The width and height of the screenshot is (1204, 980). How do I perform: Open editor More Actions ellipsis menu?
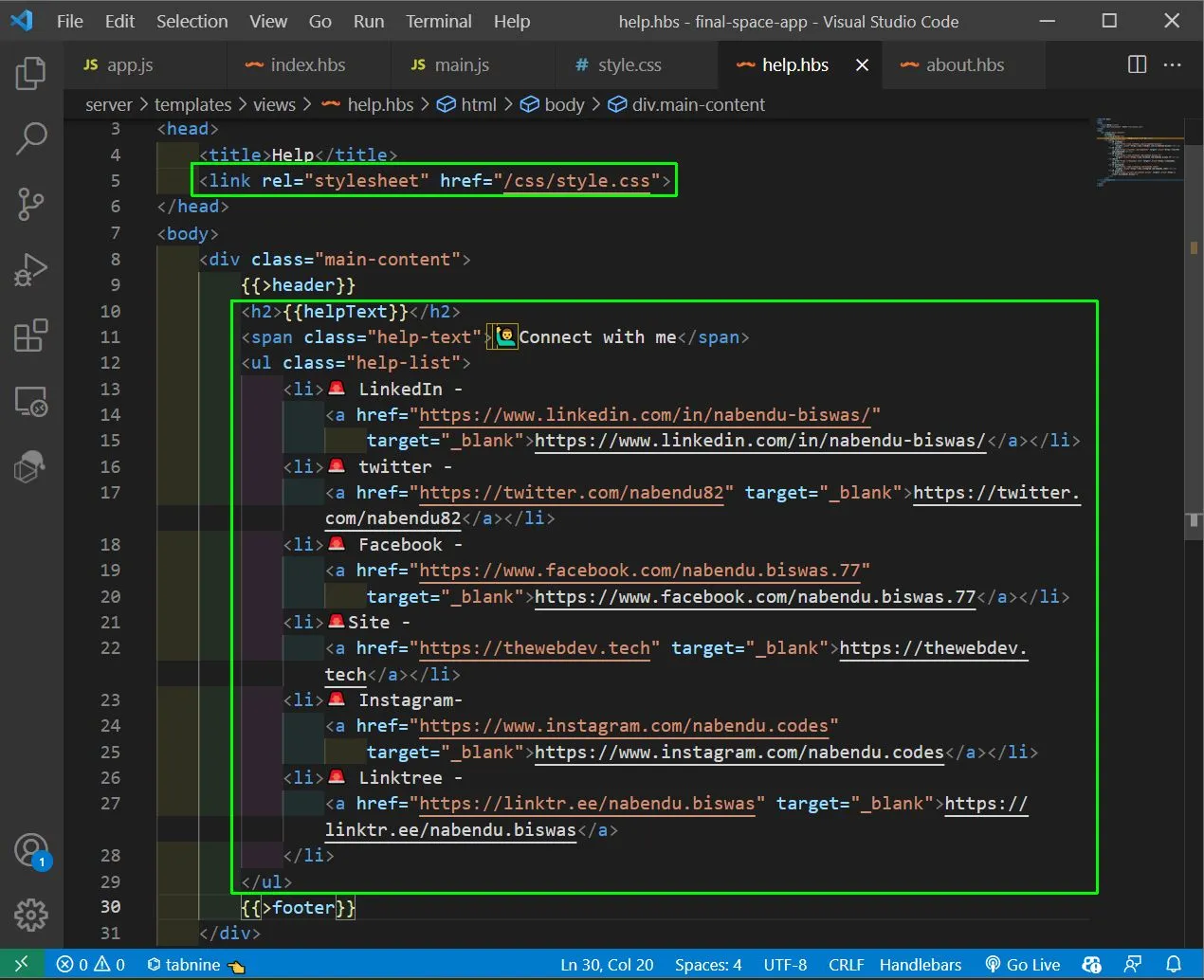pyautogui.click(x=1173, y=64)
